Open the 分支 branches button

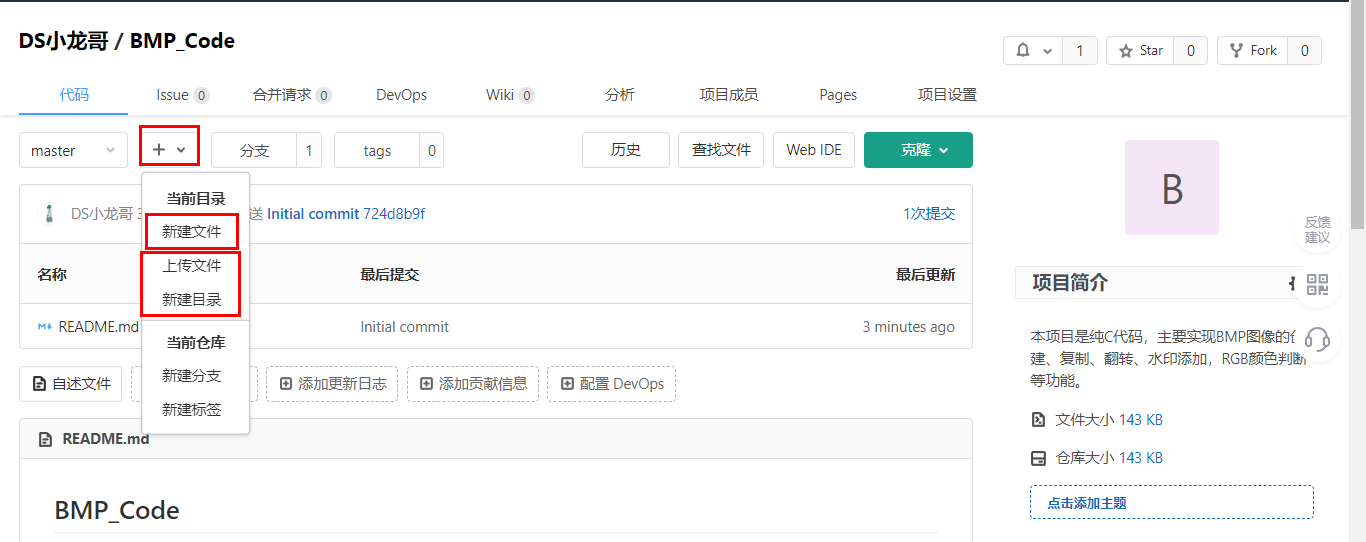pos(254,150)
